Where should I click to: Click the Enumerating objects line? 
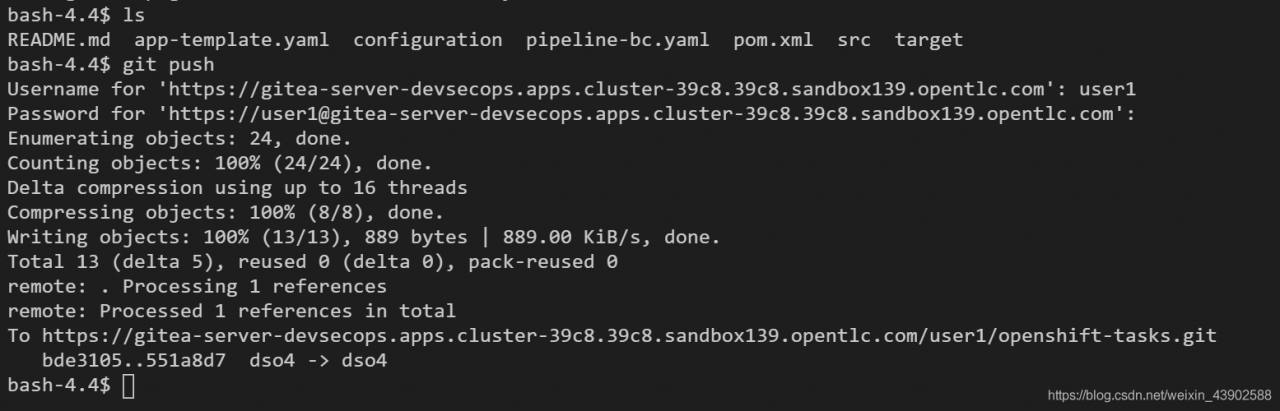[x=179, y=139]
